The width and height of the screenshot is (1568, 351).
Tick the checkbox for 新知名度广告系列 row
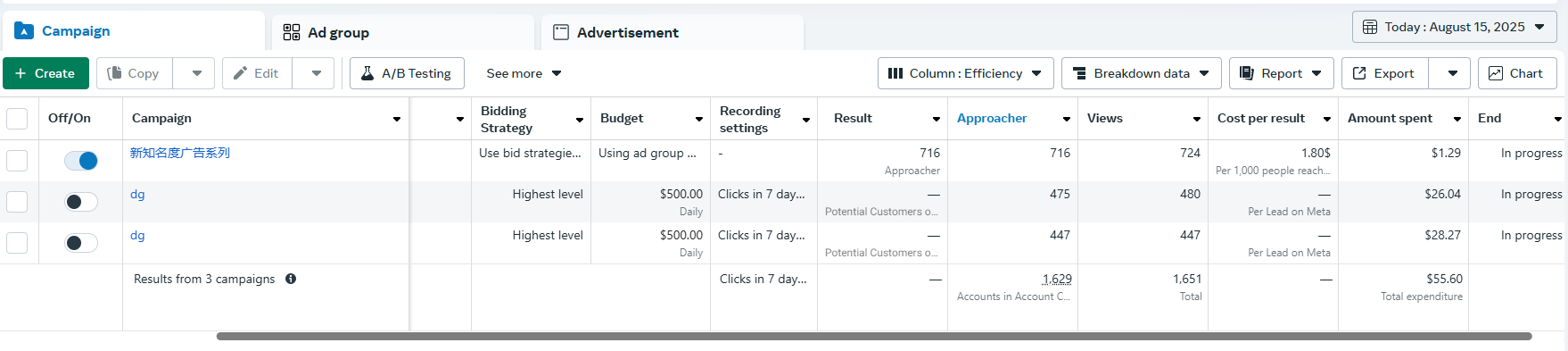click(x=17, y=161)
